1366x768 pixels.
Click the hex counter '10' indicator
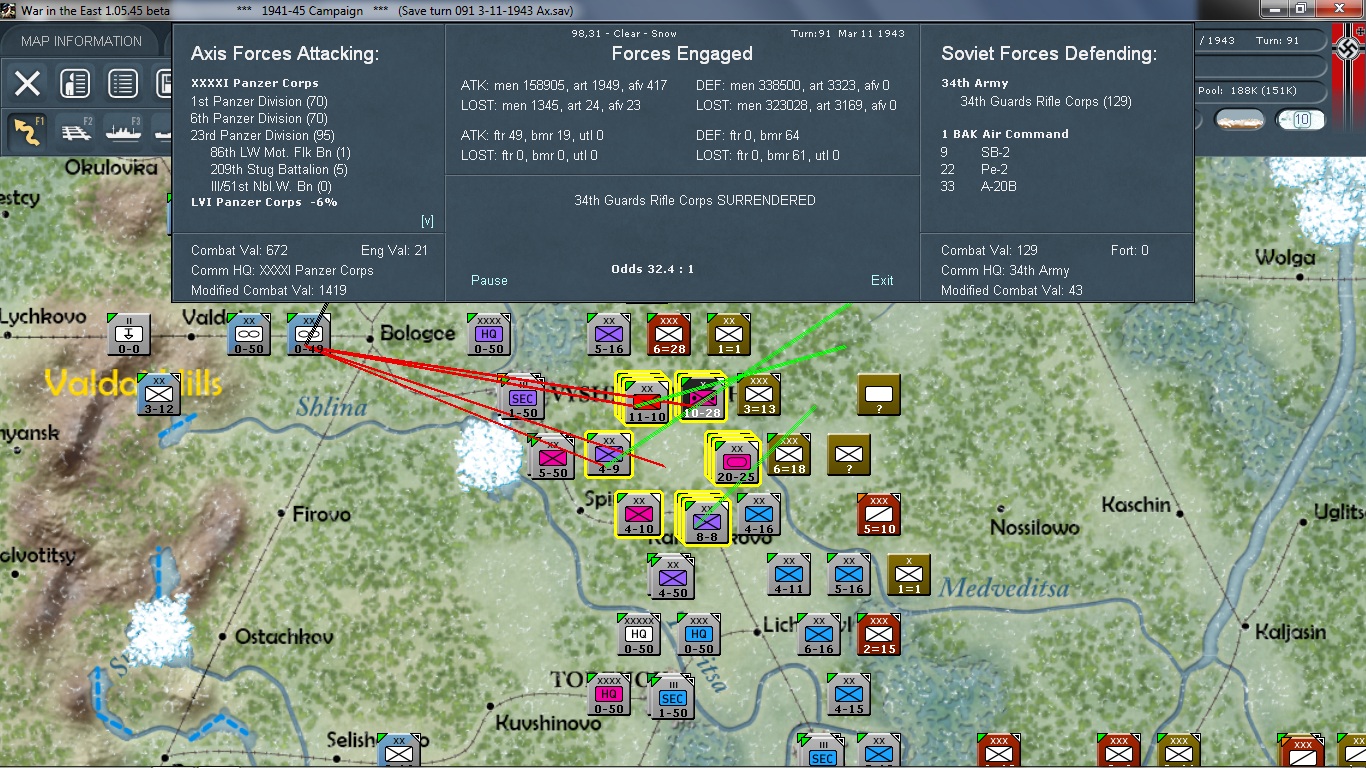1301,120
